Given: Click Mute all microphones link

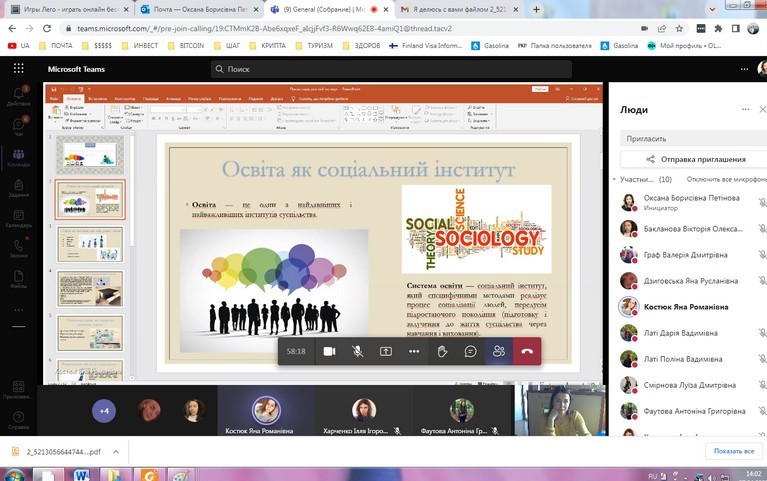Looking at the screenshot, I should point(727,179).
